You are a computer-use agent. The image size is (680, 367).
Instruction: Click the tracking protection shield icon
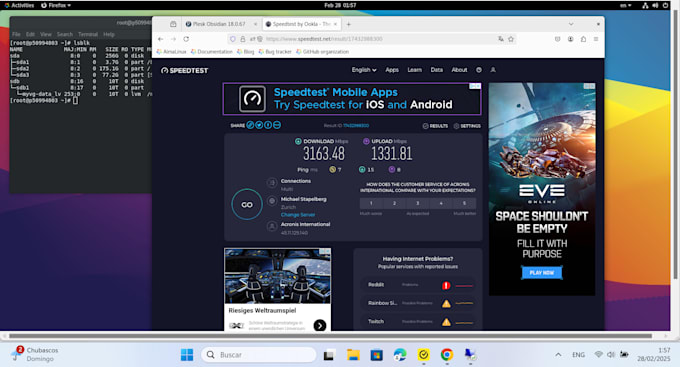coord(233,39)
